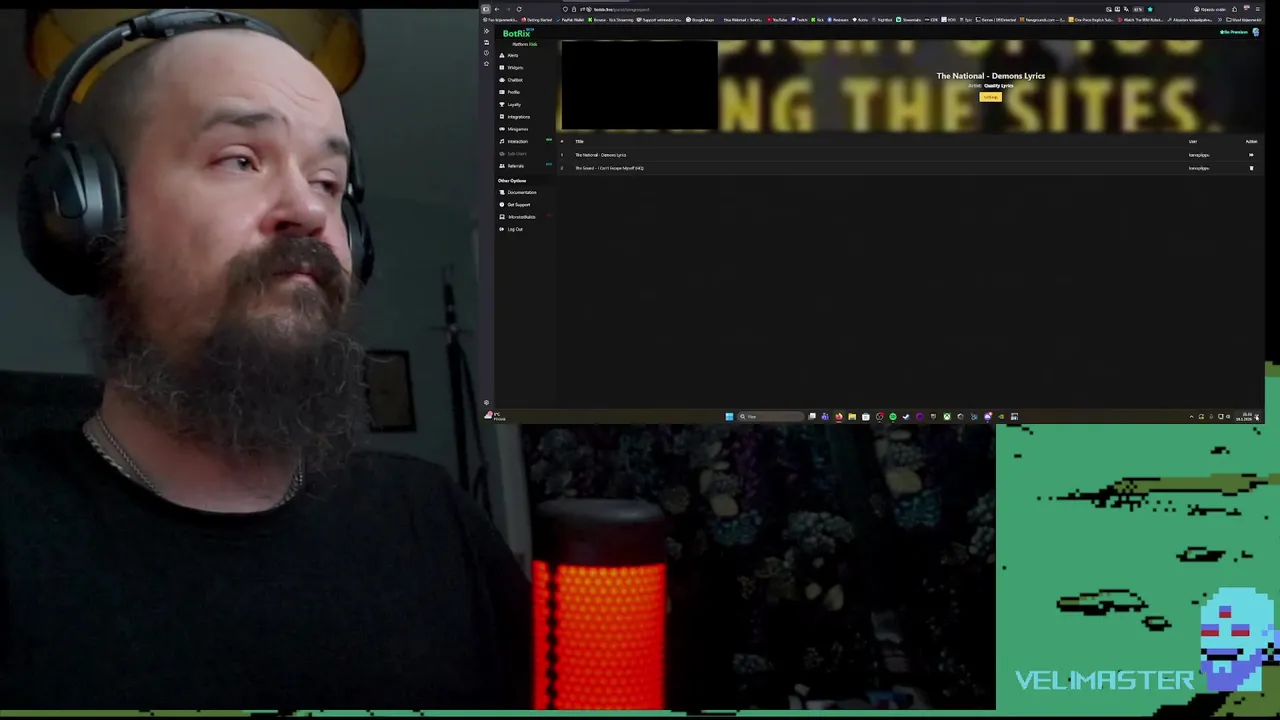Open Google Maps bookmark
This screenshot has width=1280, height=720.
701,19
